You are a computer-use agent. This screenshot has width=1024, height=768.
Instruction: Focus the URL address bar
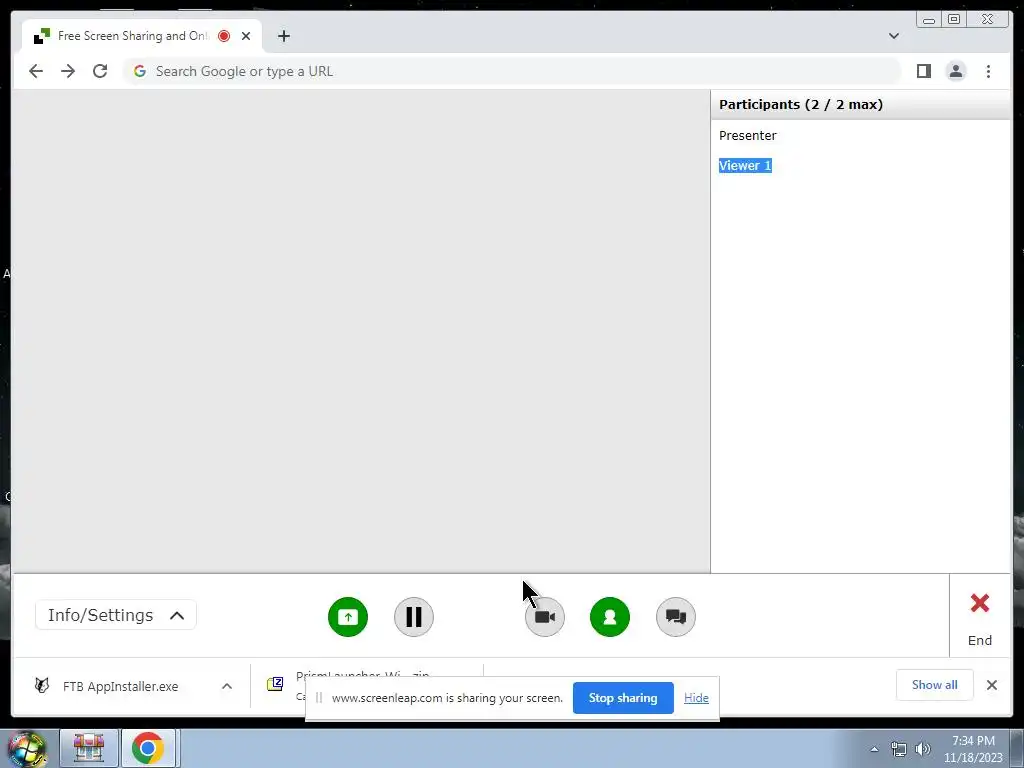[511, 71]
